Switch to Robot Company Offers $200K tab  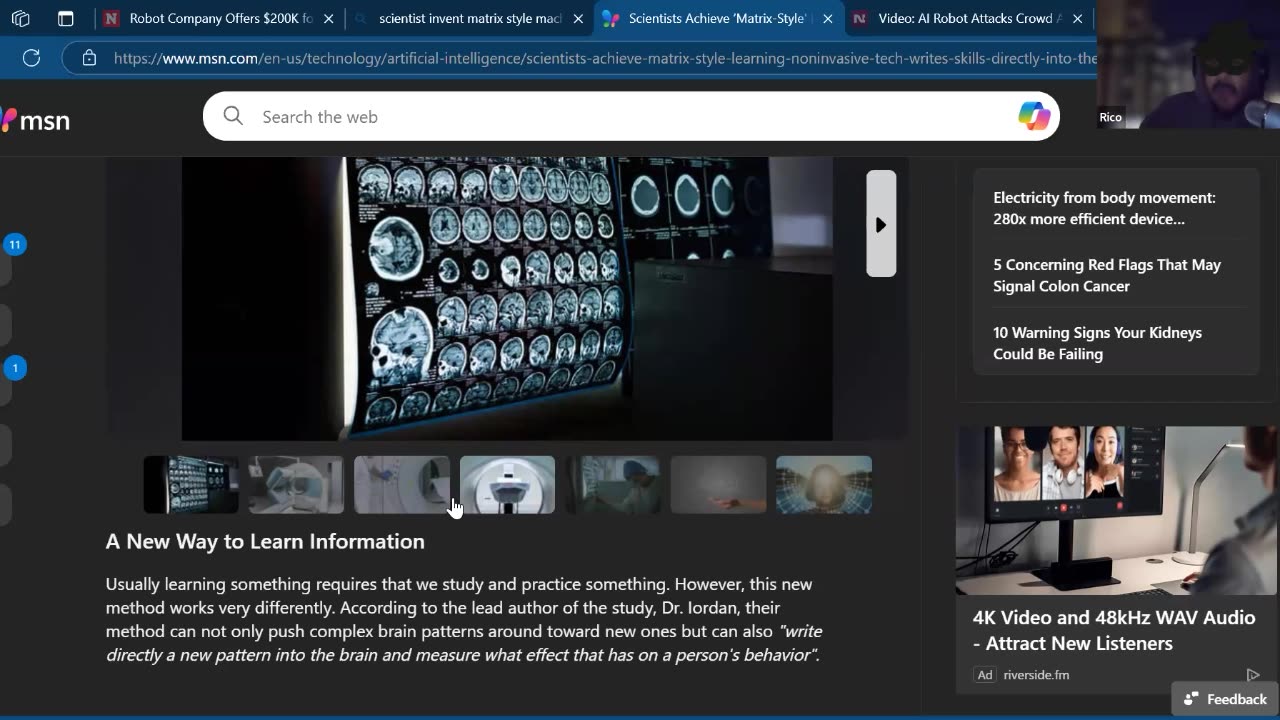[208, 18]
